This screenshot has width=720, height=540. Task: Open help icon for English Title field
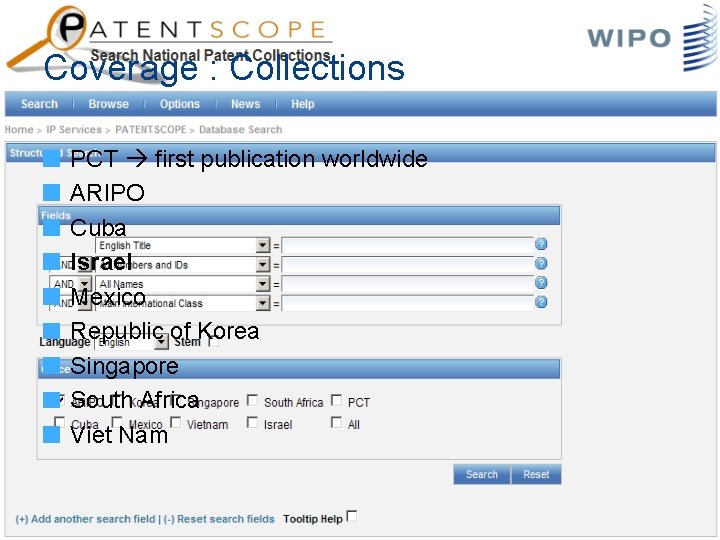click(541, 244)
